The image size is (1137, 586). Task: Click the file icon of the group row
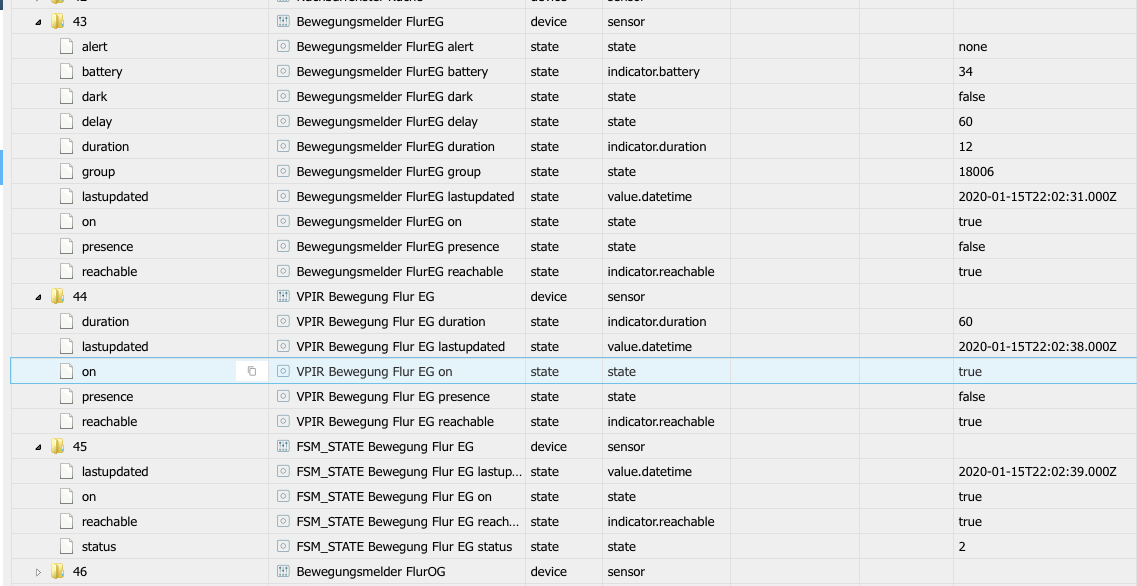click(x=67, y=172)
